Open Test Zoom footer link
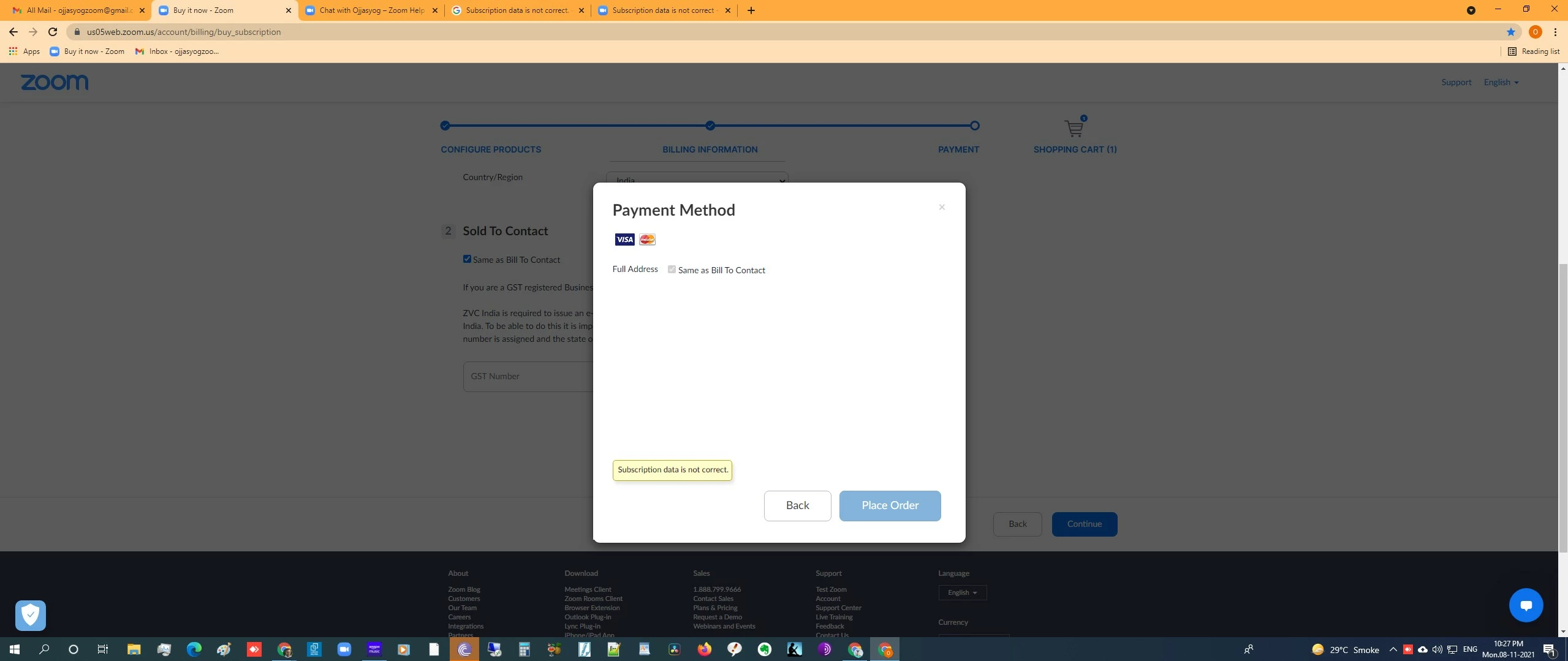 (x=831, y=589)
